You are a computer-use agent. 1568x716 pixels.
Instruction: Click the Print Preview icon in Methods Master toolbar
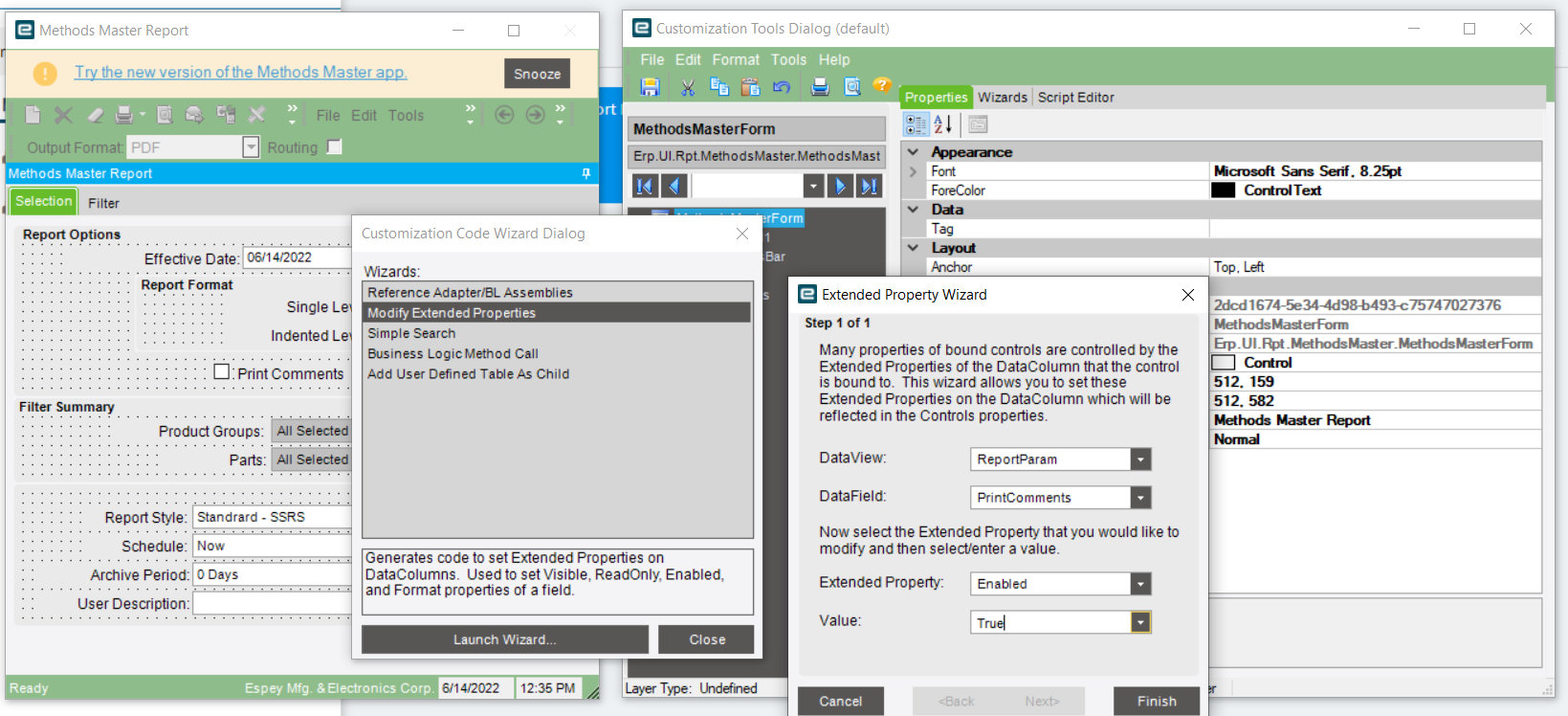(165, 115)
